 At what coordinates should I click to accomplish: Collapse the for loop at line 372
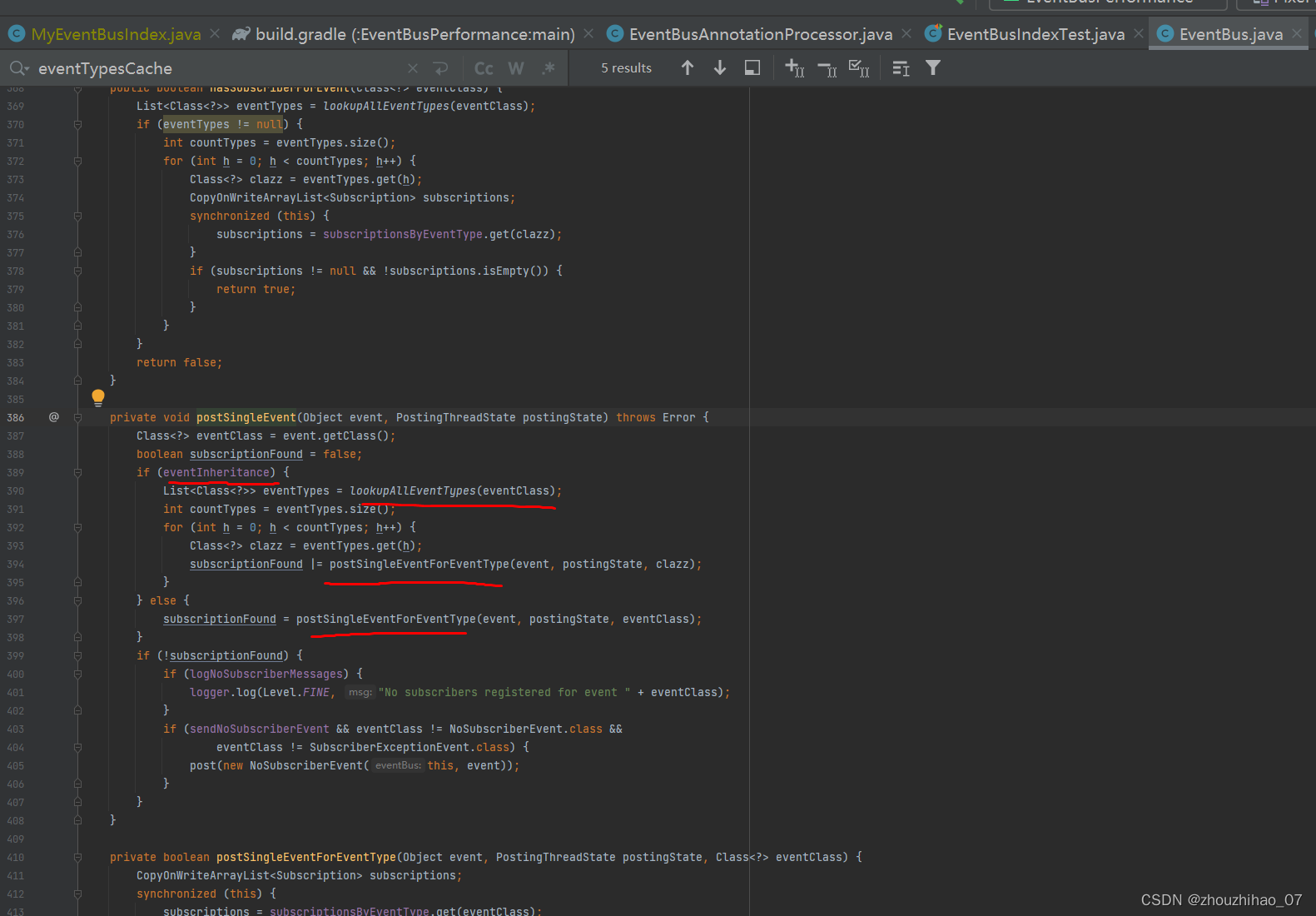click(77, 161)
